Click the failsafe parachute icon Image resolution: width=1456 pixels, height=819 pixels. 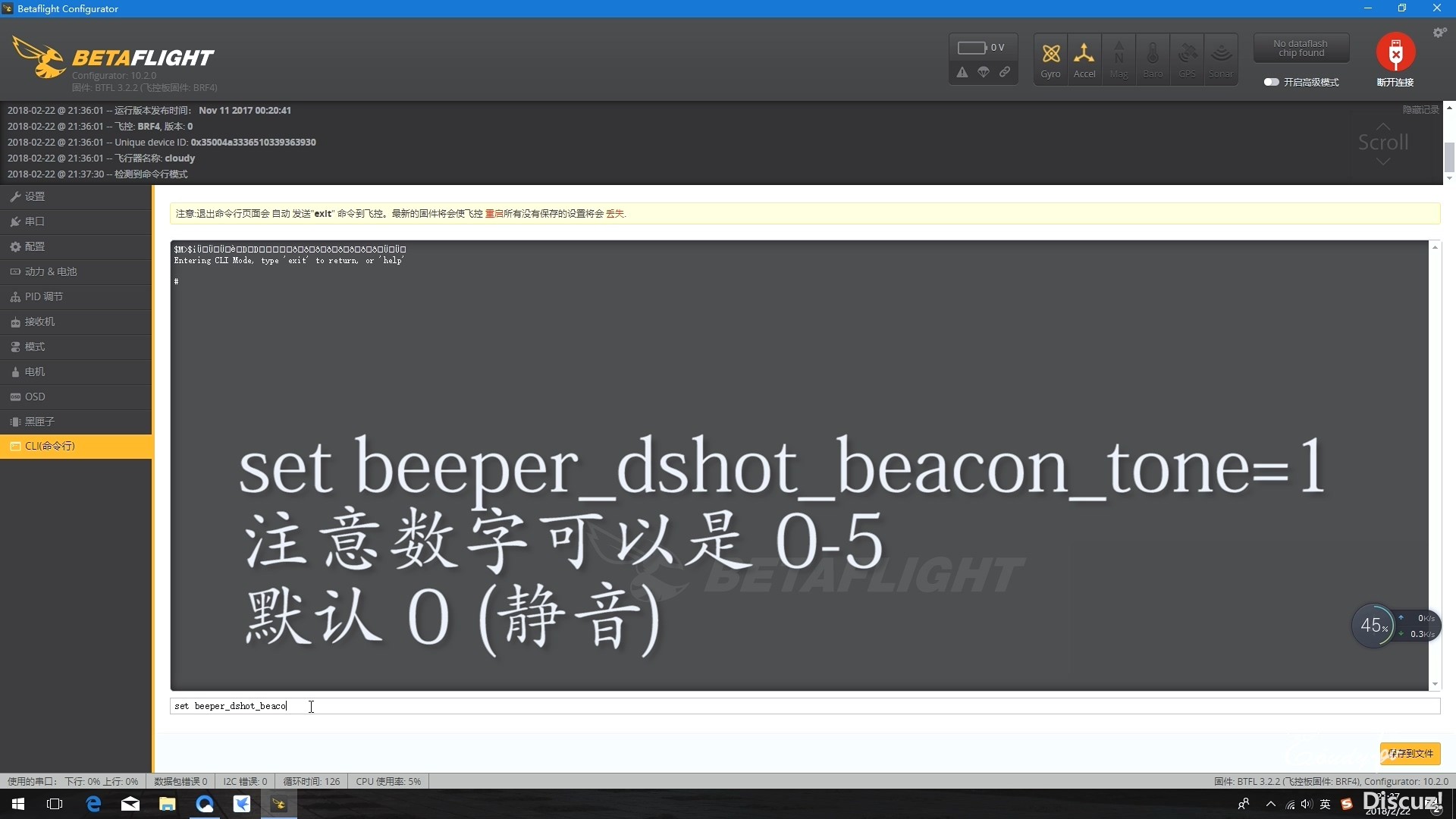(984, 72)
